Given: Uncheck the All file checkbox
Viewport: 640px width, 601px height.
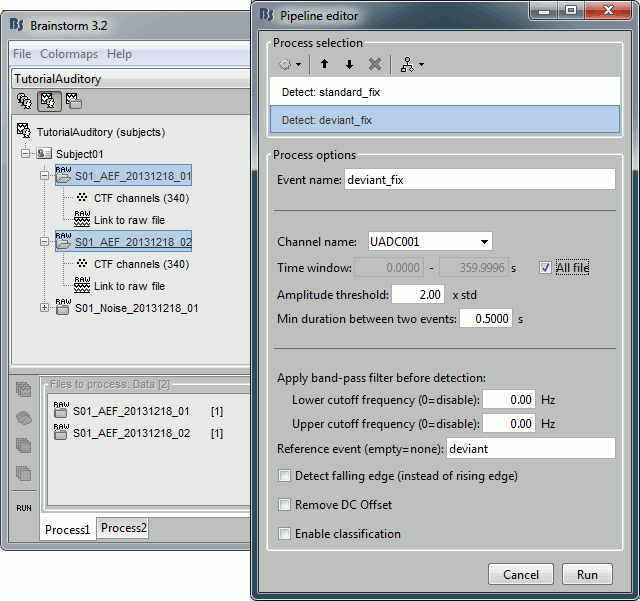Looking at the screenshot, I should 544,268.
